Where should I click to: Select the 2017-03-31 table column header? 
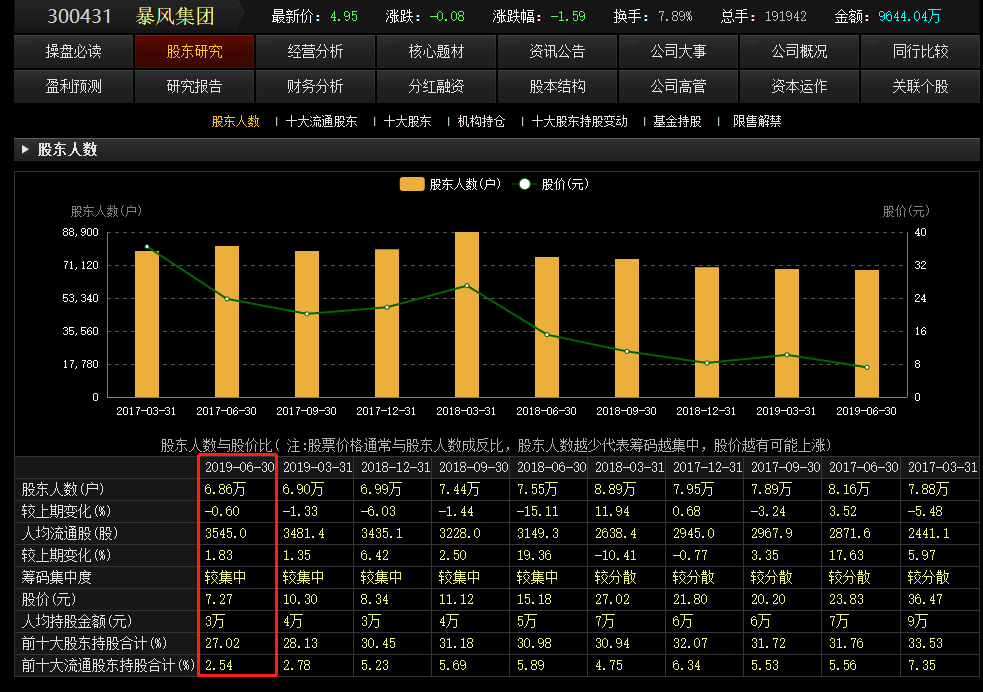(x=940, y=467)
